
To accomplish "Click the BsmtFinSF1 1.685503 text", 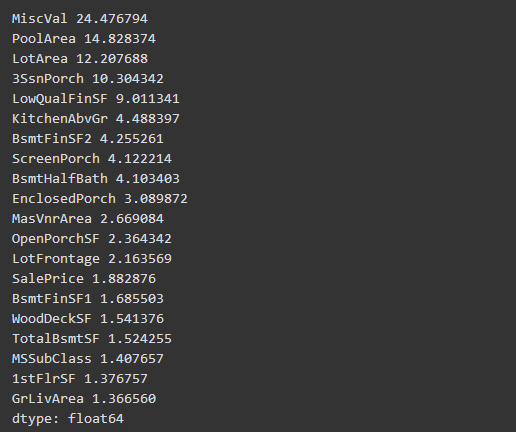I will (88, 299).
